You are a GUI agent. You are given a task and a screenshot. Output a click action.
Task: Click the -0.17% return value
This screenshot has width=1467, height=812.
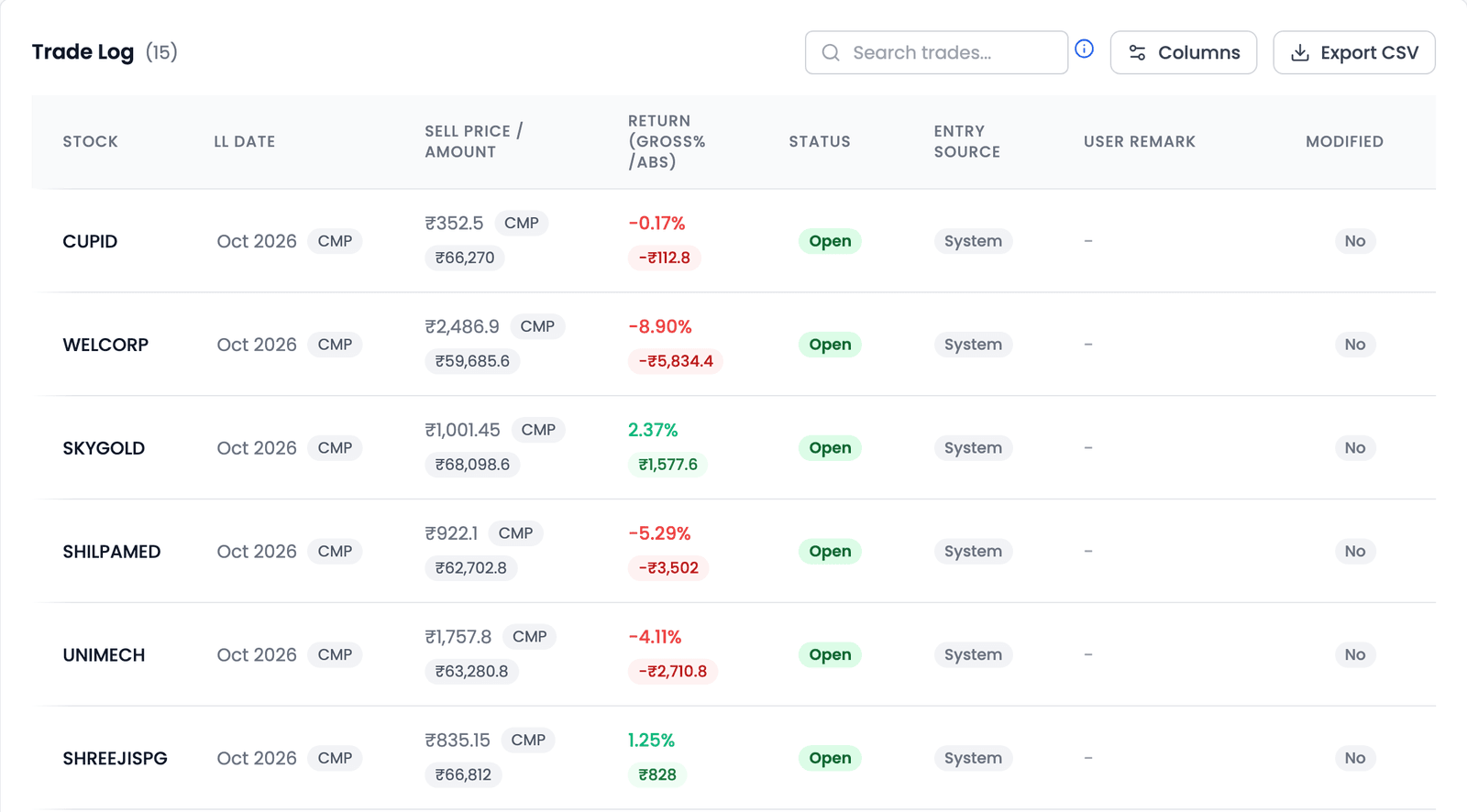656,224
